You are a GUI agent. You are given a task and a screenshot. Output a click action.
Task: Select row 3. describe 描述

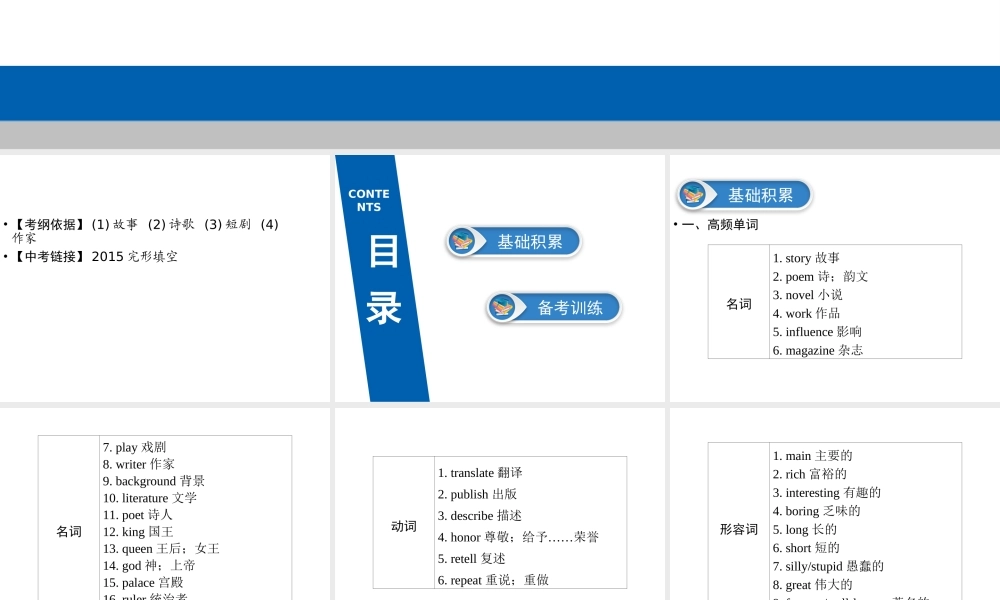pos(480,515)
